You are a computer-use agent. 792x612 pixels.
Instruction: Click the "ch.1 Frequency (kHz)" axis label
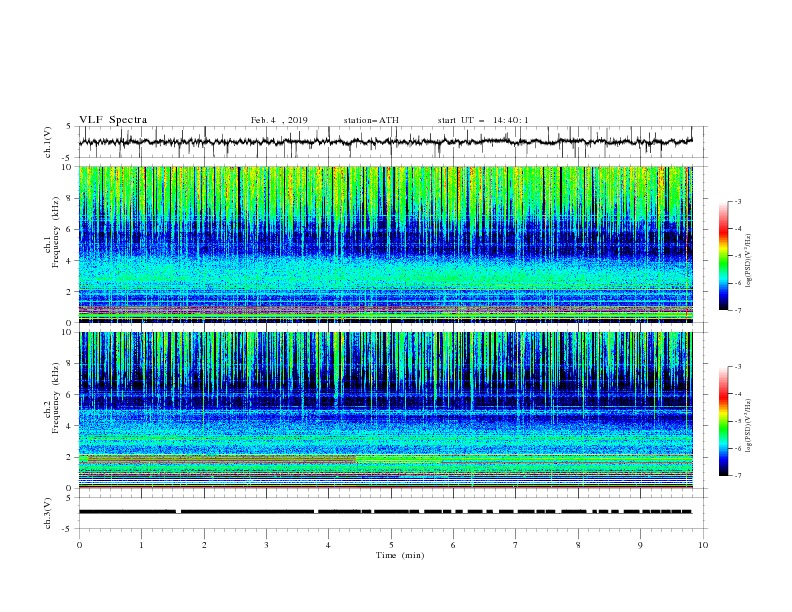(52, 233)
